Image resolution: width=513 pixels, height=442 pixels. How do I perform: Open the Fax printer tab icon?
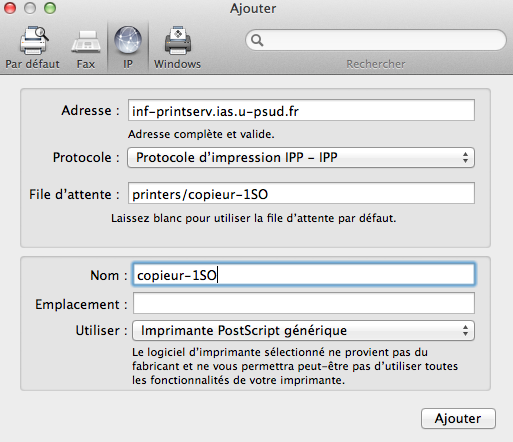(x=86, y=42)
